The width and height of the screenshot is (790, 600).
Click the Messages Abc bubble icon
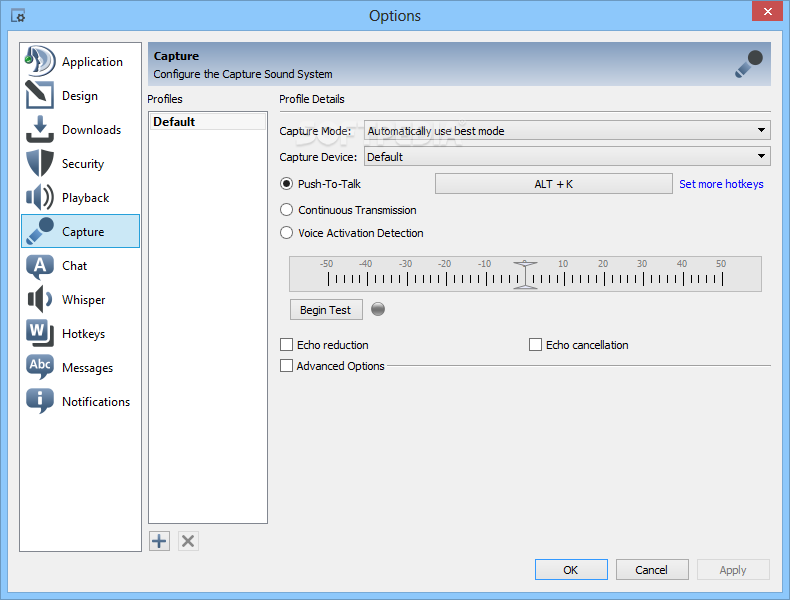40,367
